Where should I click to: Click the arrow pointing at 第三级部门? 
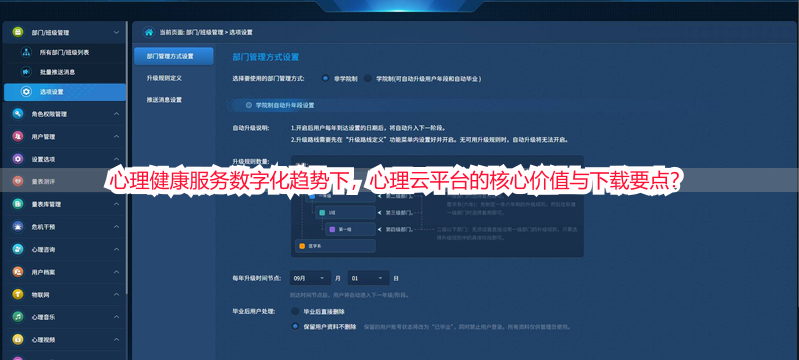[x=380, y=212]
